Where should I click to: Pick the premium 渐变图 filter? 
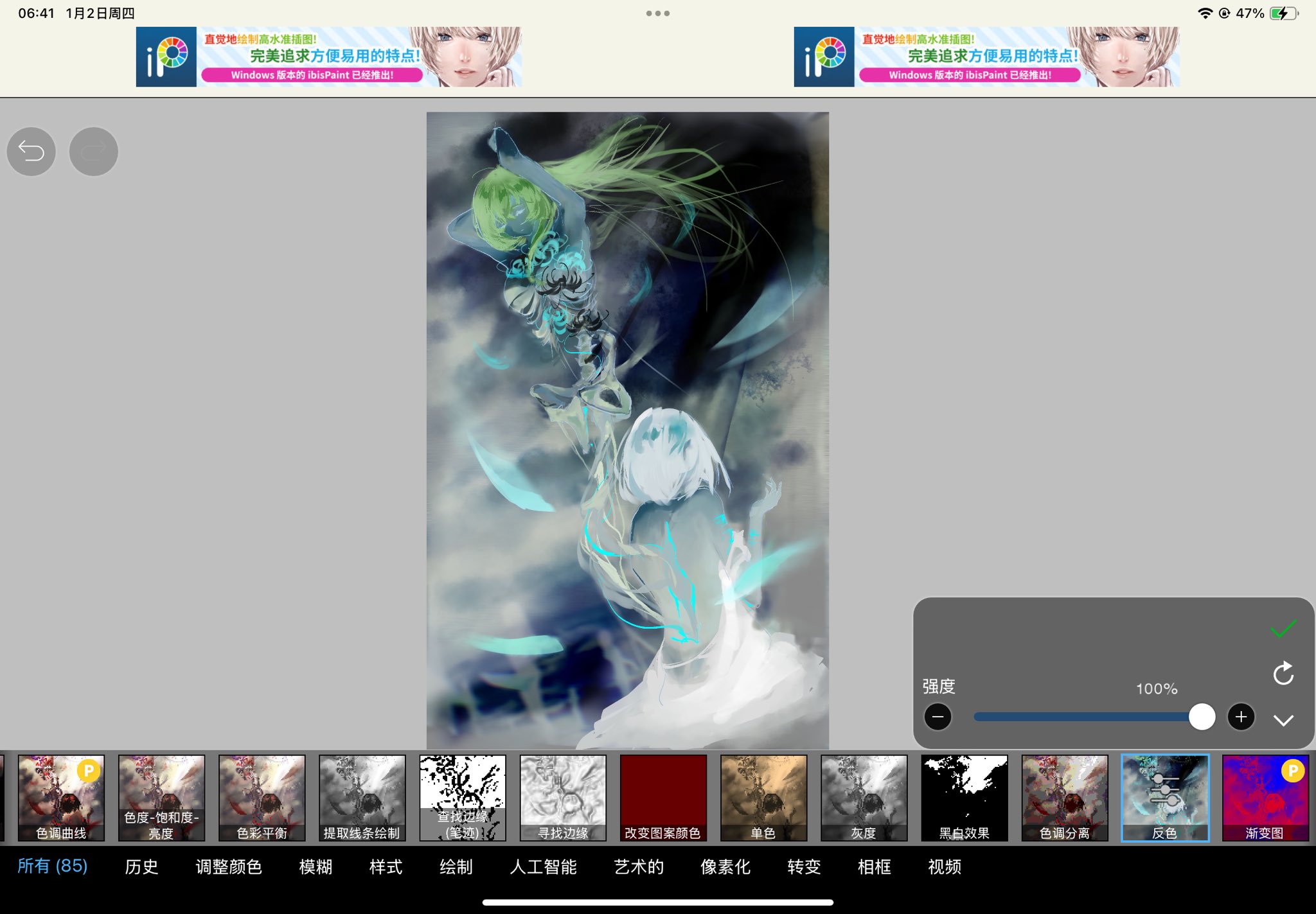pos(1265,797)
